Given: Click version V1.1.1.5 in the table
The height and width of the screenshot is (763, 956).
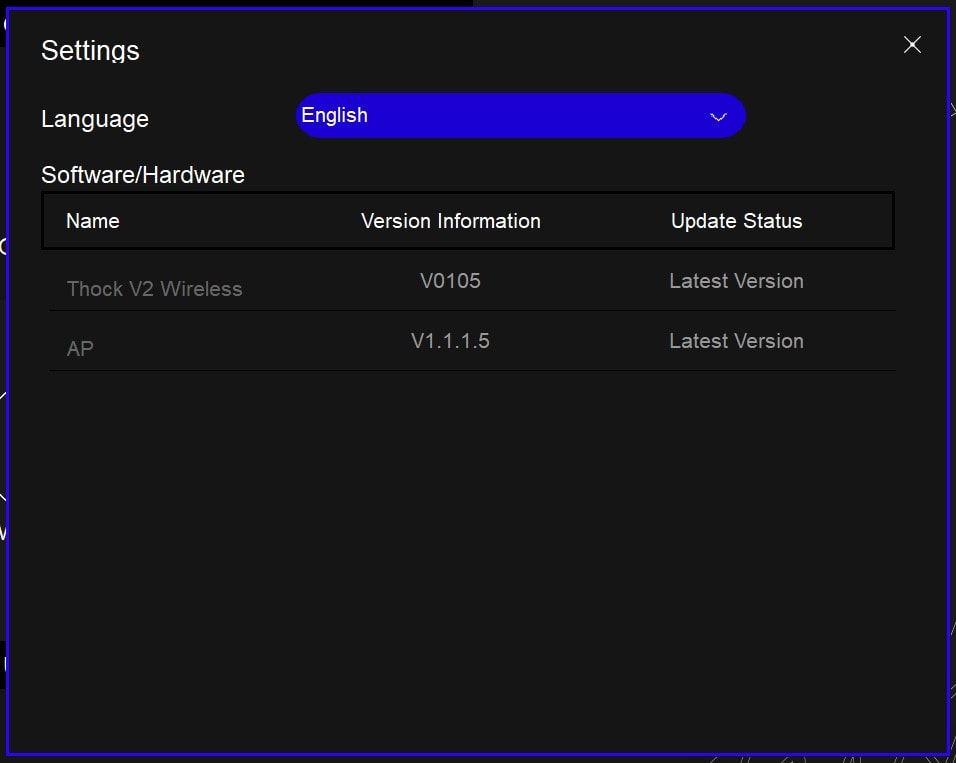Looking at the screenshot, I should (450, 341).
